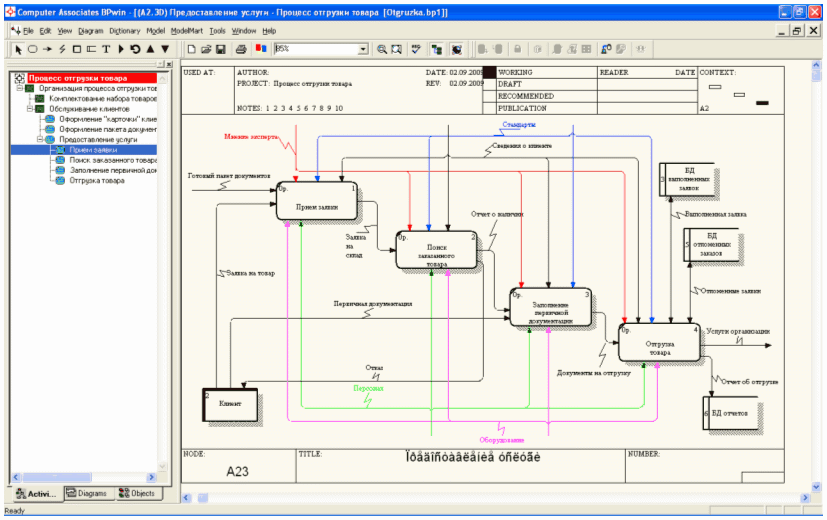Open the zoom percentage dropdown

point(362,48)
